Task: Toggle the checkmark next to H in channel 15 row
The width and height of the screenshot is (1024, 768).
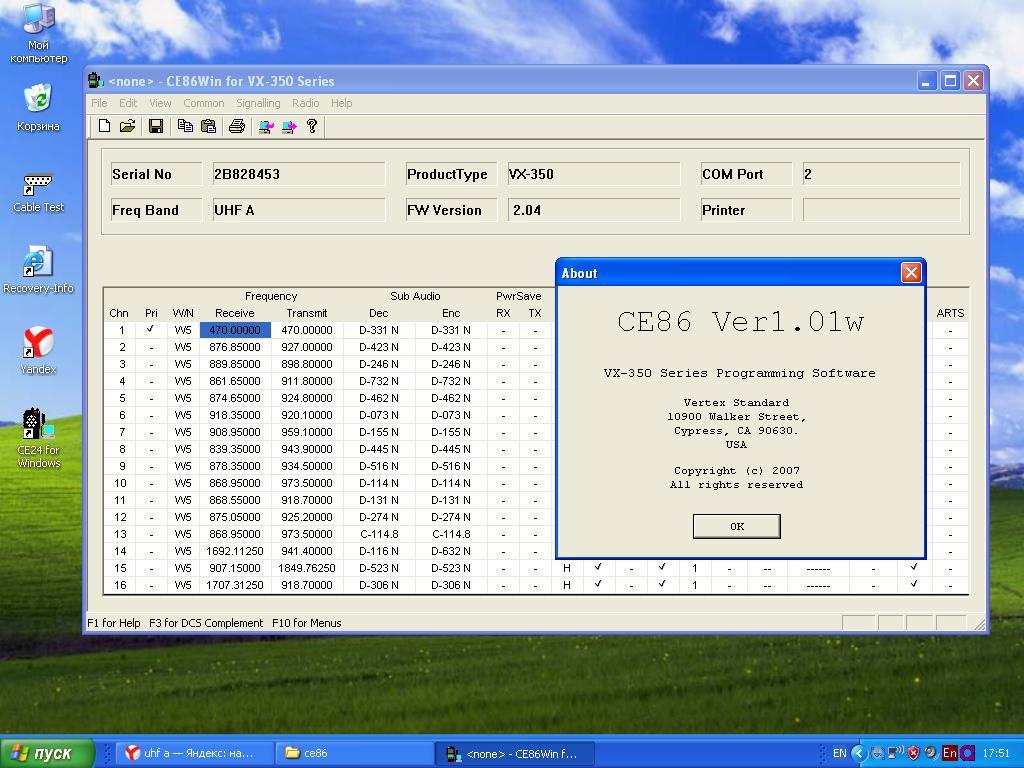Action: pos(598,568)
